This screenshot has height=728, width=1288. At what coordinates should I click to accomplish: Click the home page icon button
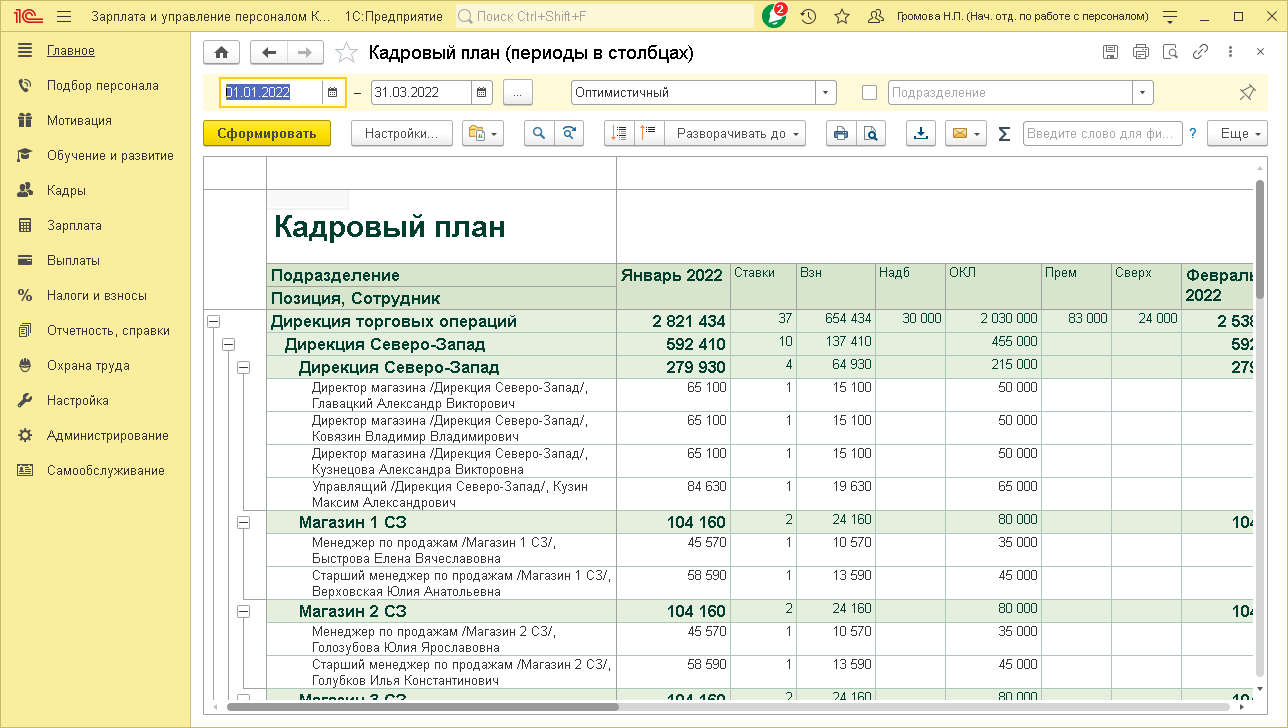(x=221, y=53)
